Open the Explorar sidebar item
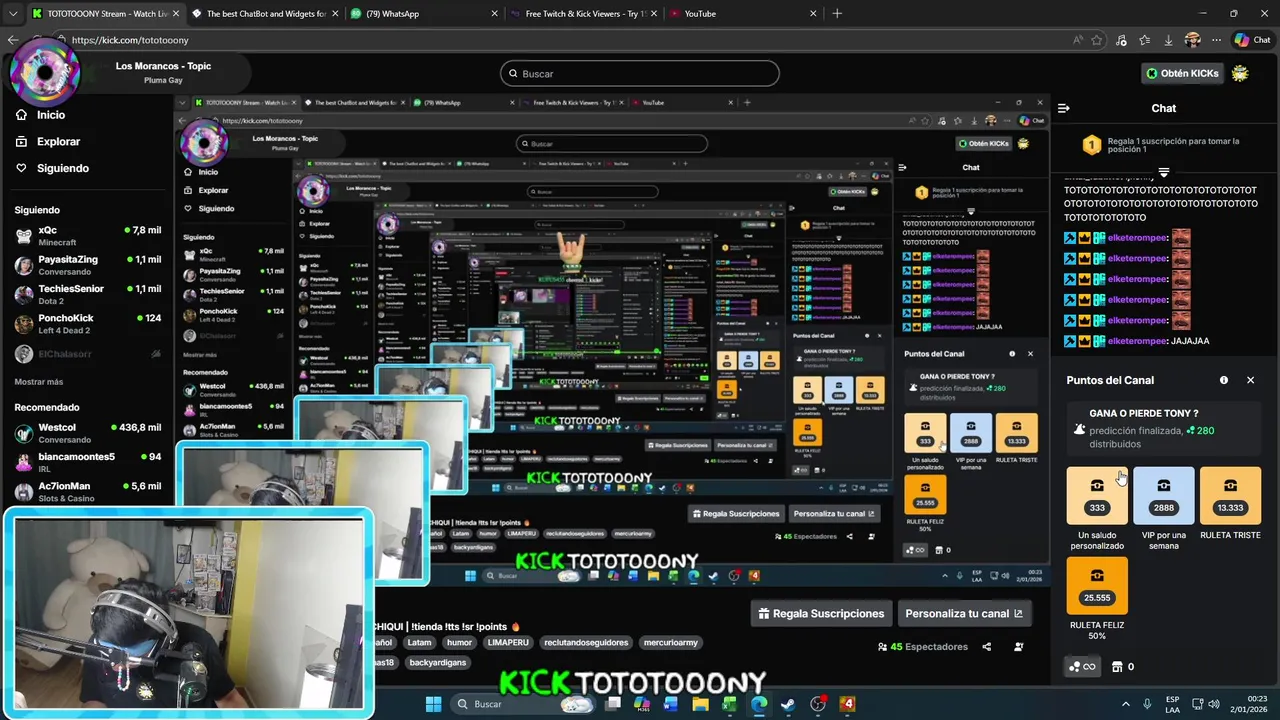 [x=47, y=142]
